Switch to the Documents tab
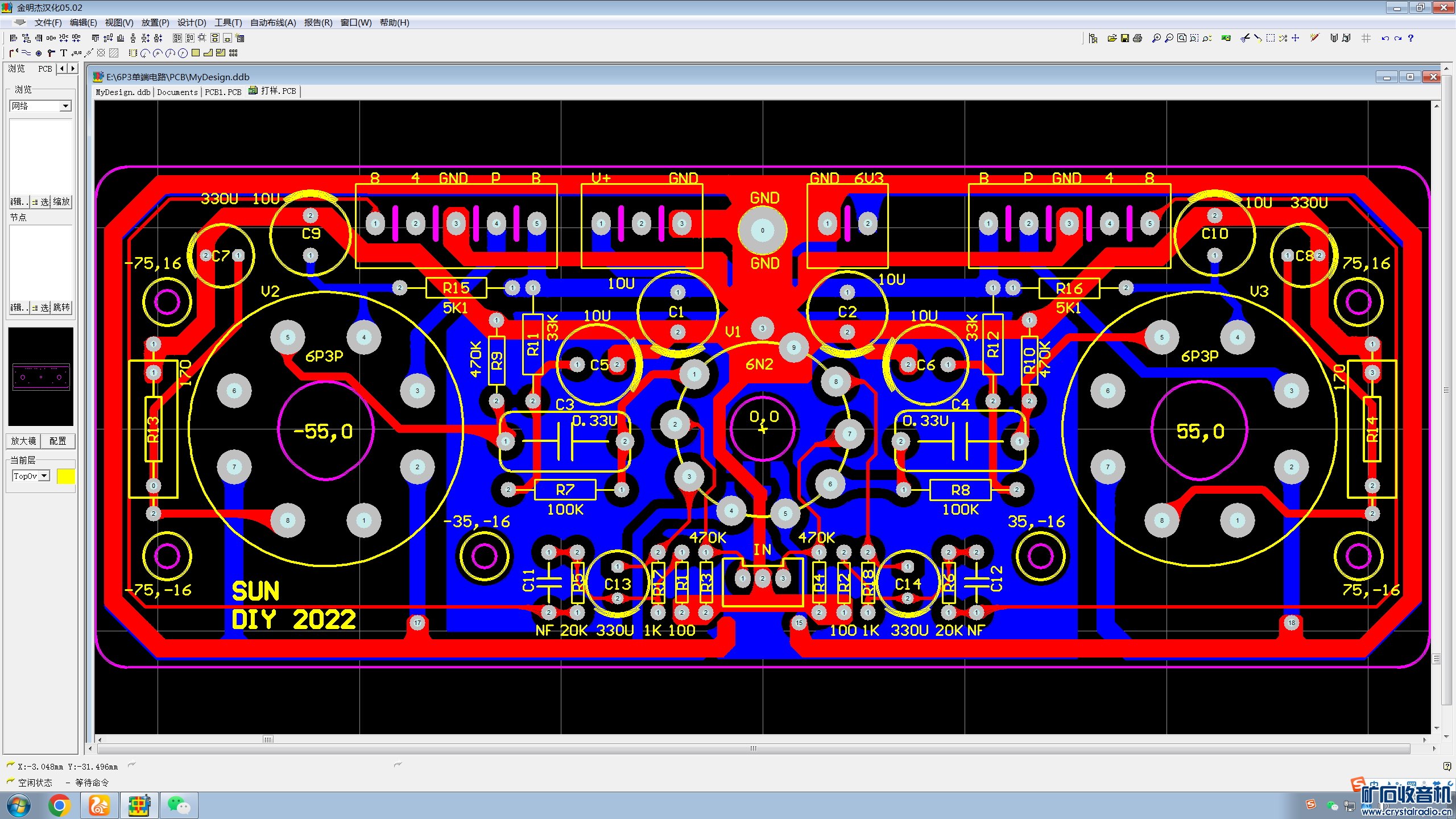The width and height of the screenshot is (1456, 819). [x=177, y=92]
